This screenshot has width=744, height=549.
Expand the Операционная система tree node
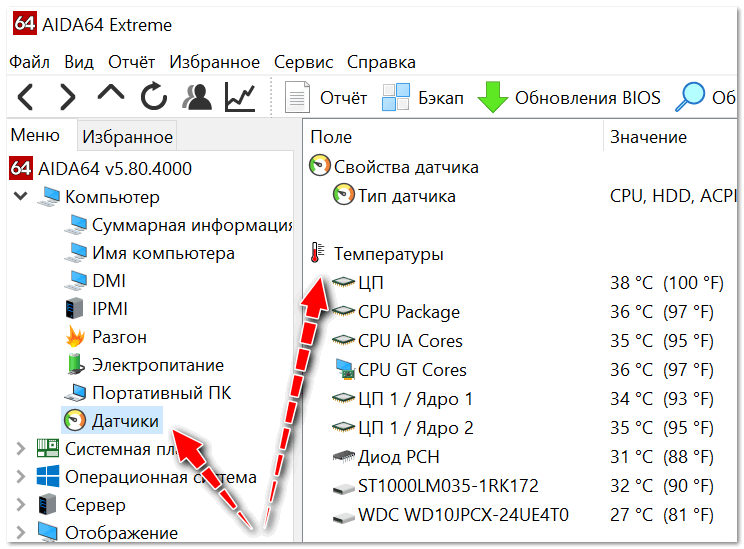(20, 476)
